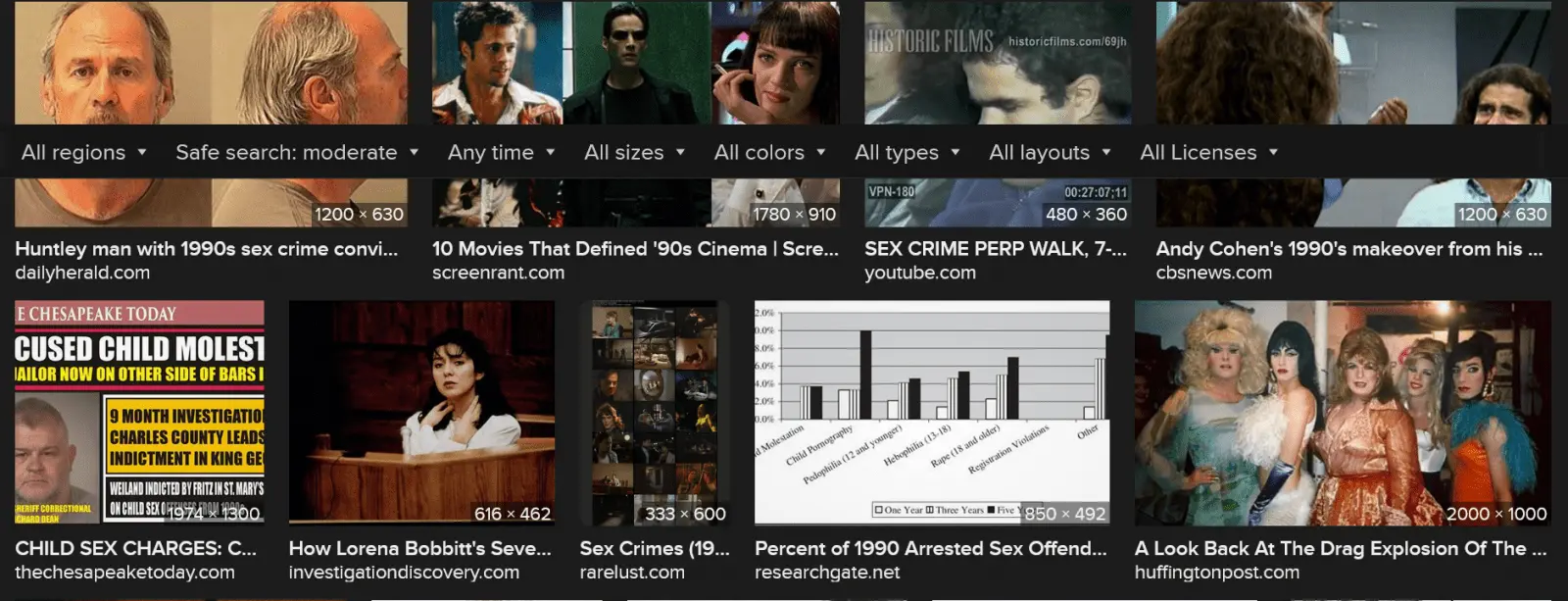The width and height of the screenshot is (1568, 601).
Task: Visit the cbsnews.com source link
Action: point(1213,273)
